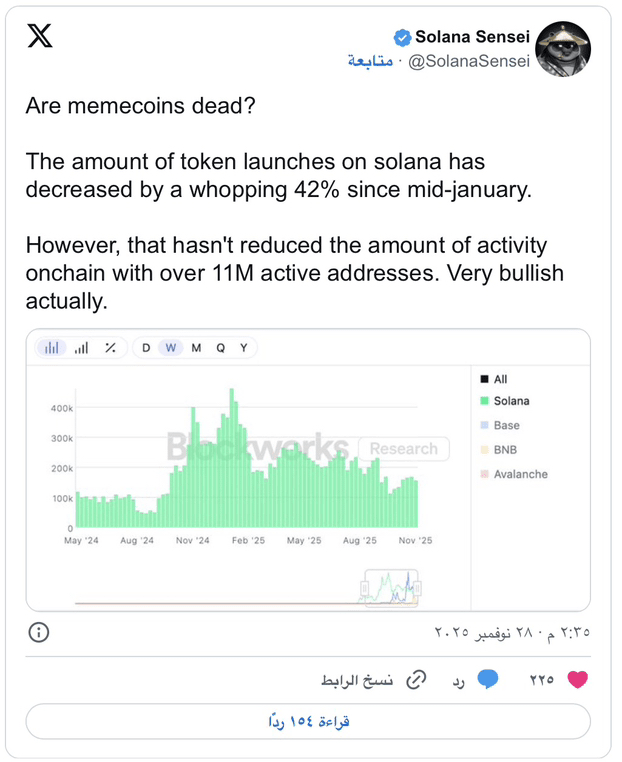Click the blue verified badge
Screen dimensions: 622x762
click(402, 37)
